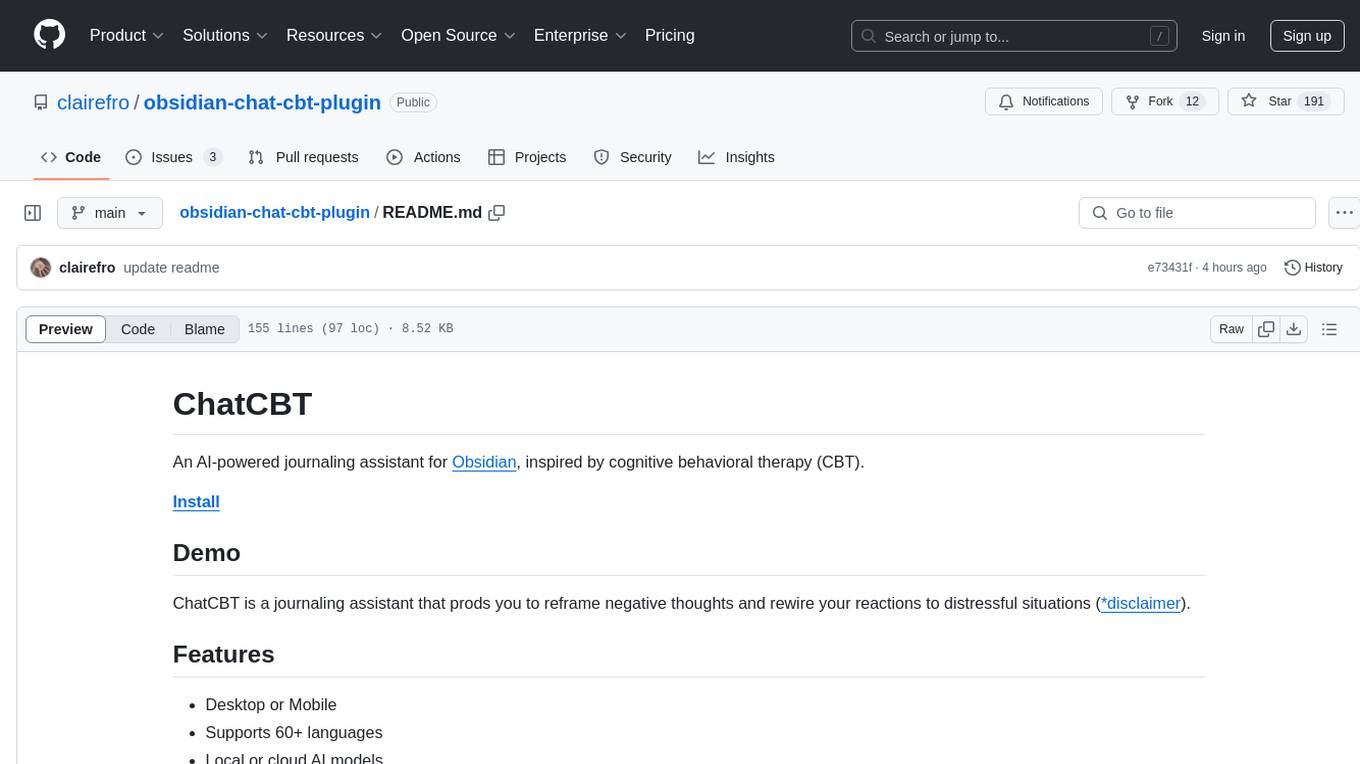Focus the Go to file search box

1197,213
